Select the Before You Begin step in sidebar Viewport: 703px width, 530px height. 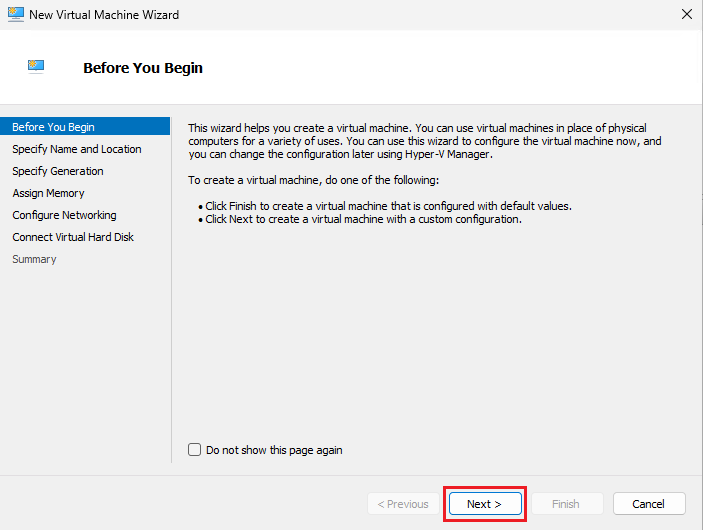pyautogui.click(x=53, y=127)
